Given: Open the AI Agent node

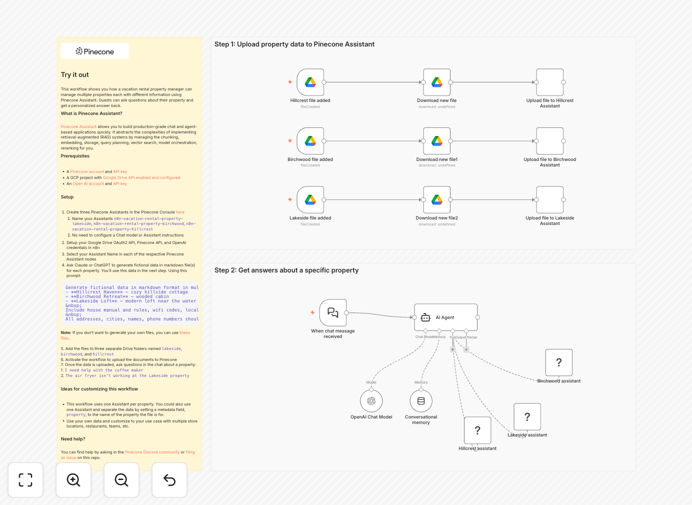Looking at the screenshot, I should [x=446, y=317].
